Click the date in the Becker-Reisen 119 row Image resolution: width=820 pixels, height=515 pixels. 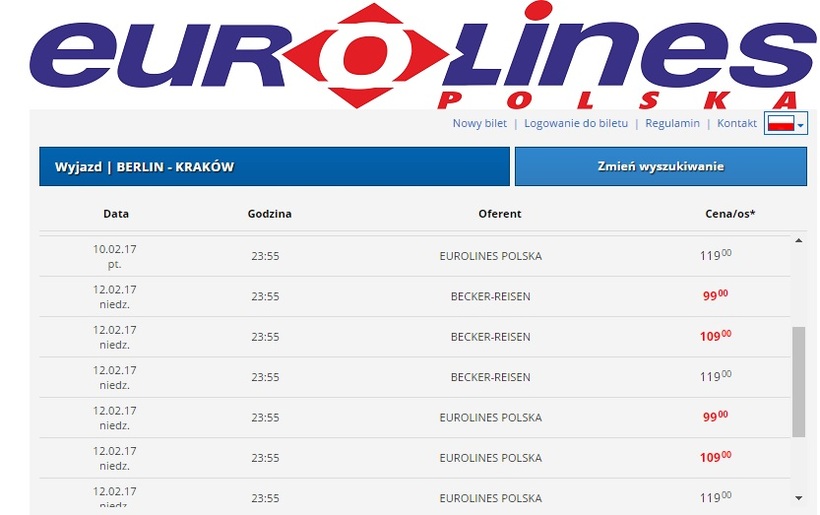point(115,377)
